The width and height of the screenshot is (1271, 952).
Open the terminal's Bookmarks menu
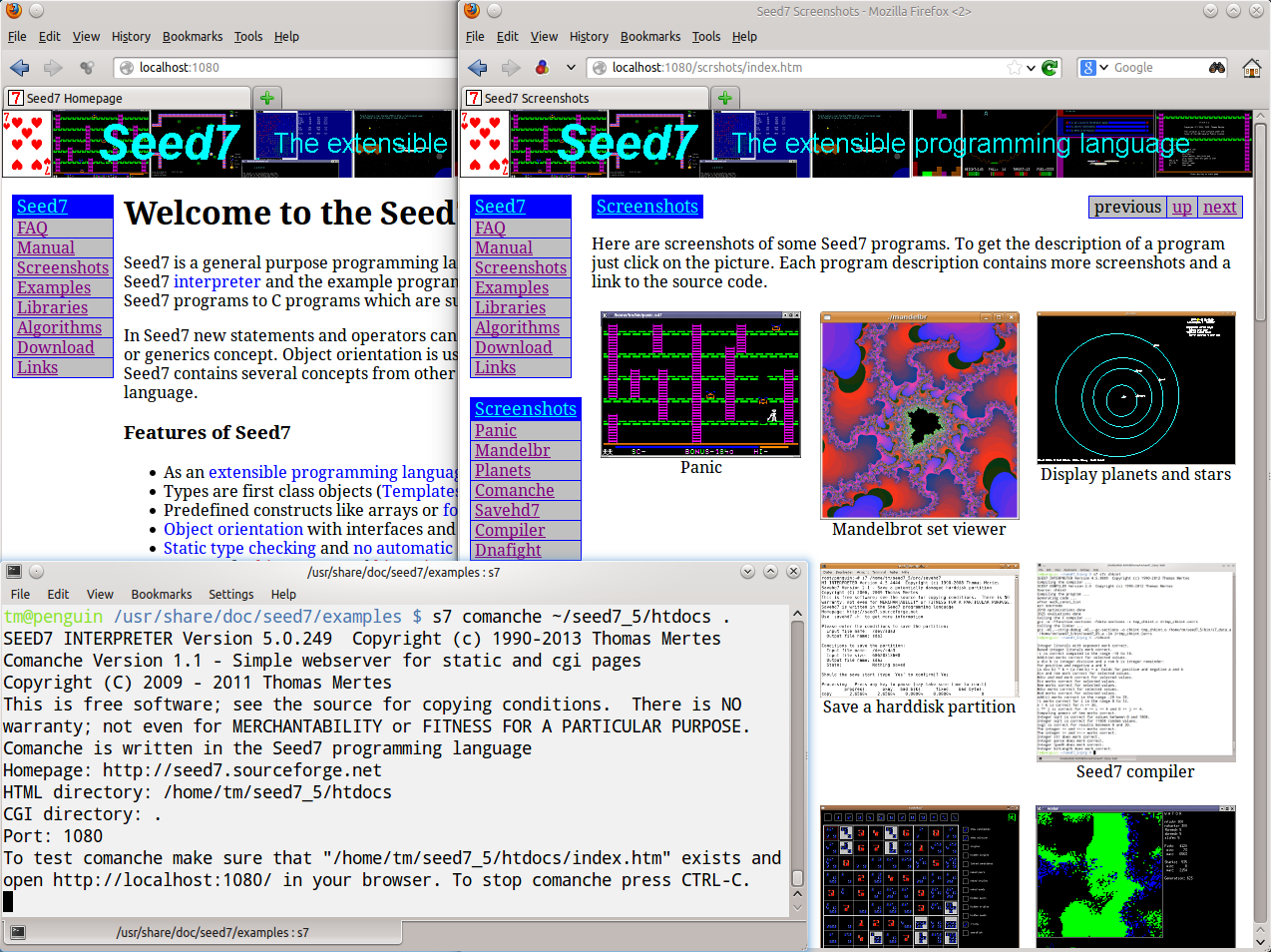162,594
